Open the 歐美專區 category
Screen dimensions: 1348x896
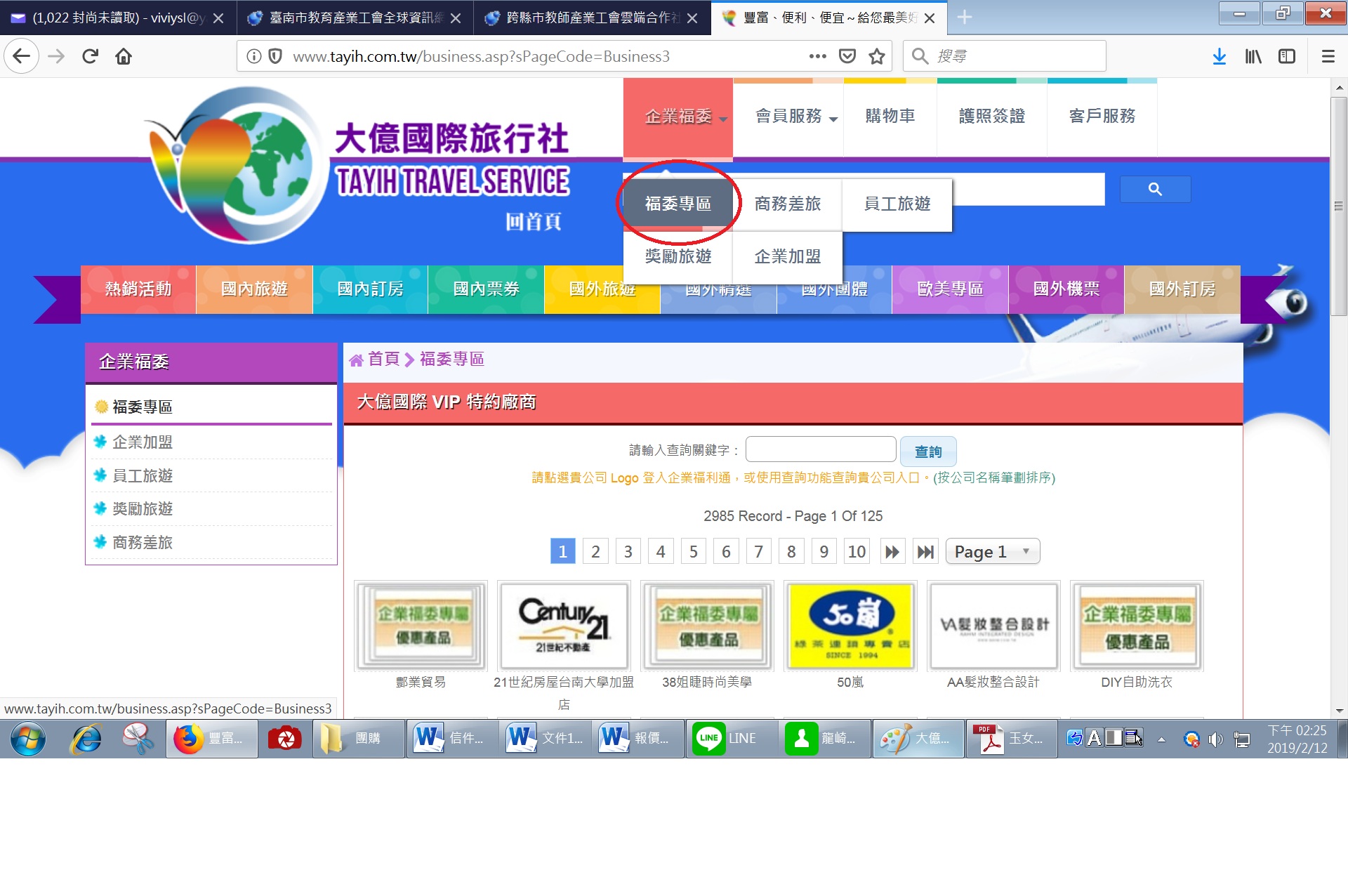pos(950,289)
